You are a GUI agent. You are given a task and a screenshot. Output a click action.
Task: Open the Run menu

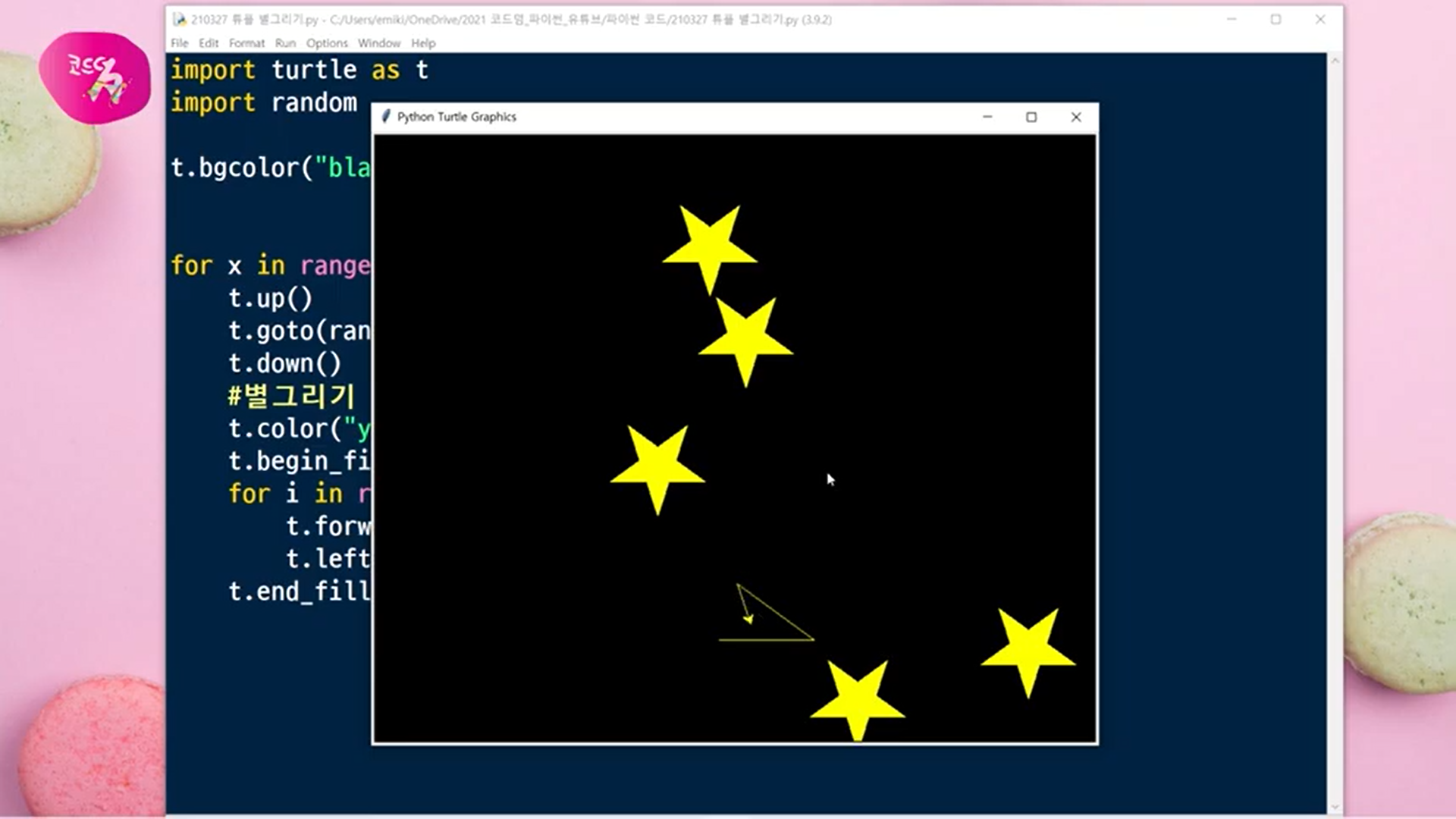(x=285, y=43)
